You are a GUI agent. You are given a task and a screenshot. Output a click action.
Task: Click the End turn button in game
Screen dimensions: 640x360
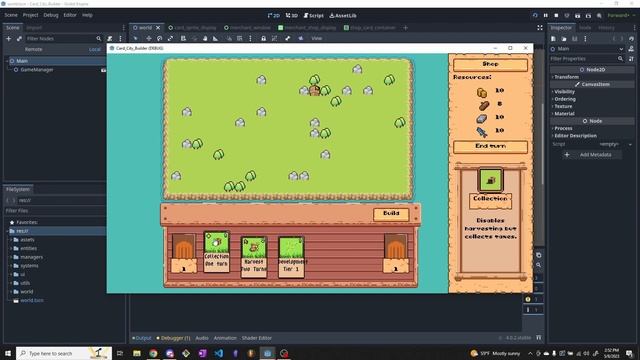point(490,147)
